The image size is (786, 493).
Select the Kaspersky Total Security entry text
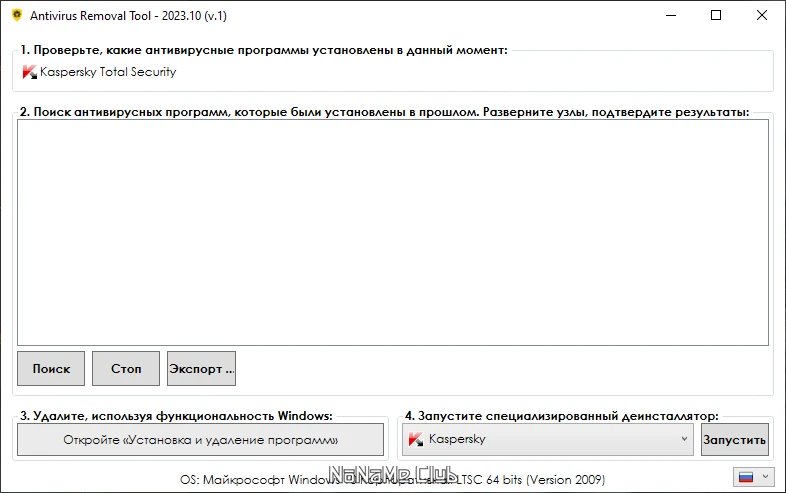pos(108,72)
